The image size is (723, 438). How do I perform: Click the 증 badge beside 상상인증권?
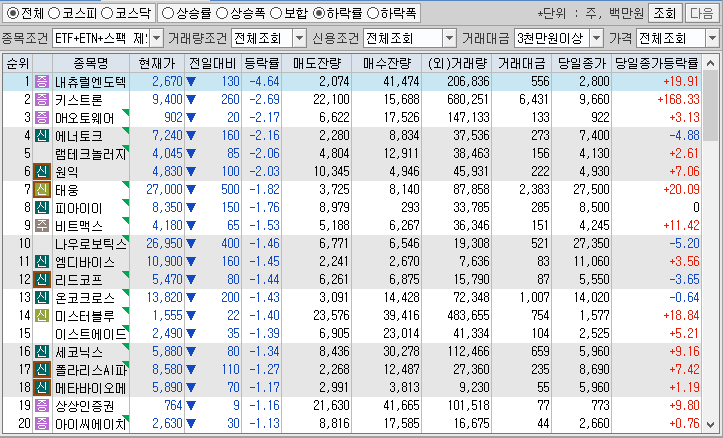[42, 405]
